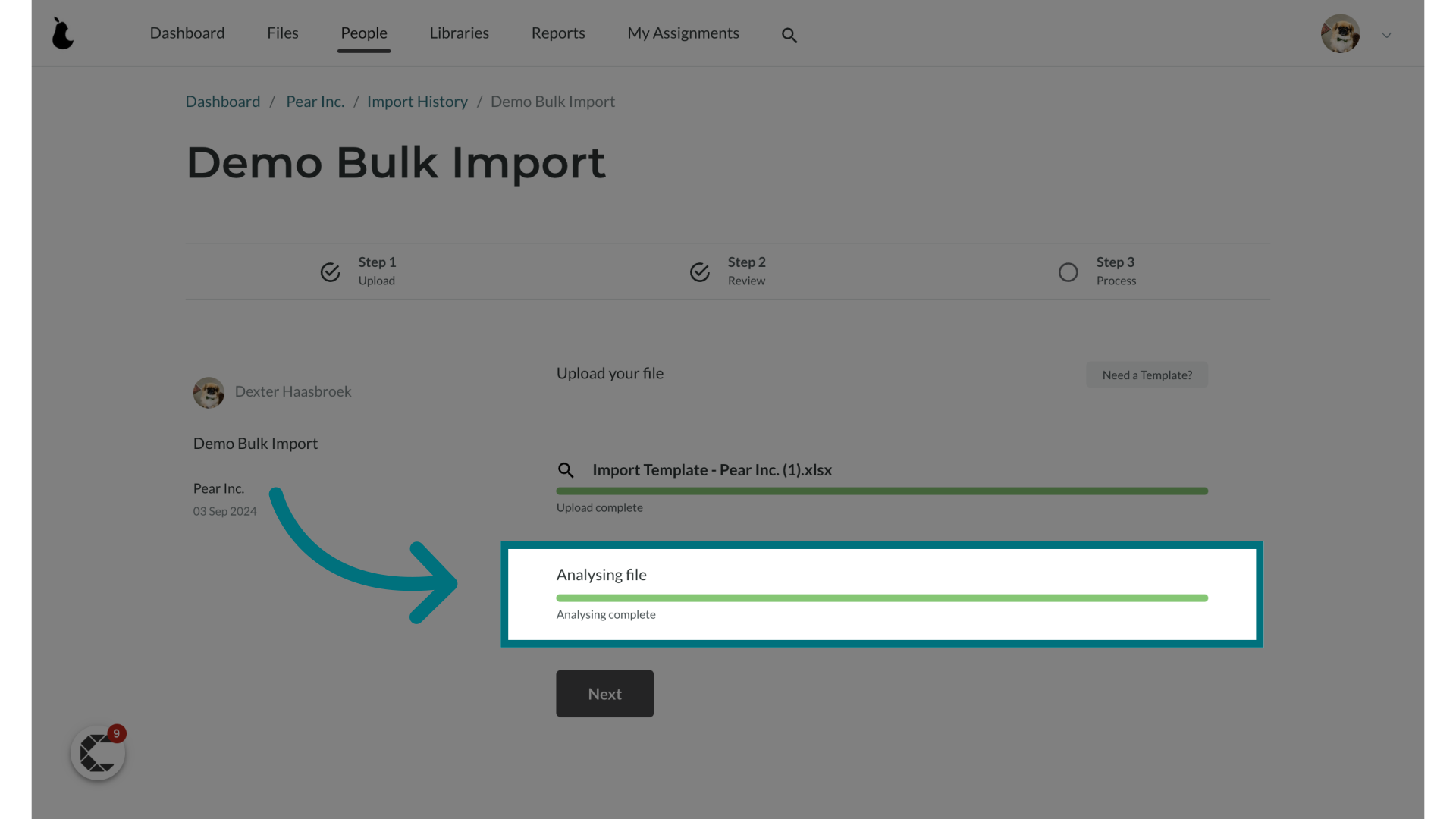Click the Next button to proceed
This screenshot has width=1456, height=819.
[x=605, y=693]
